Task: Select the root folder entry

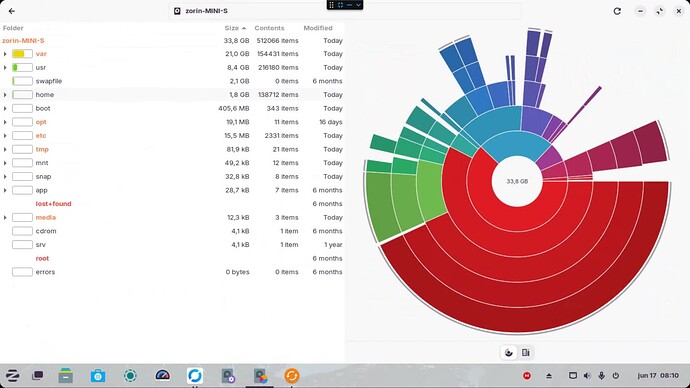Action: click(x=42, y=259)
